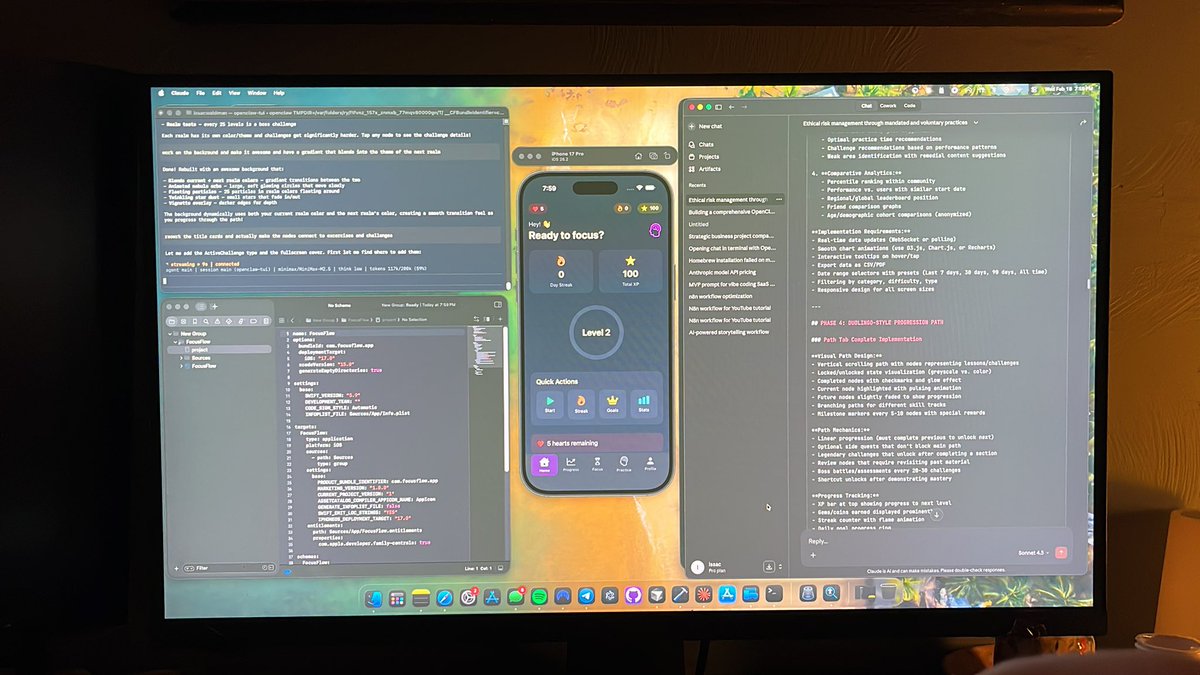Expand the Sources folder in Xcode navigator

pyautogui.click(x=182, y=358)
